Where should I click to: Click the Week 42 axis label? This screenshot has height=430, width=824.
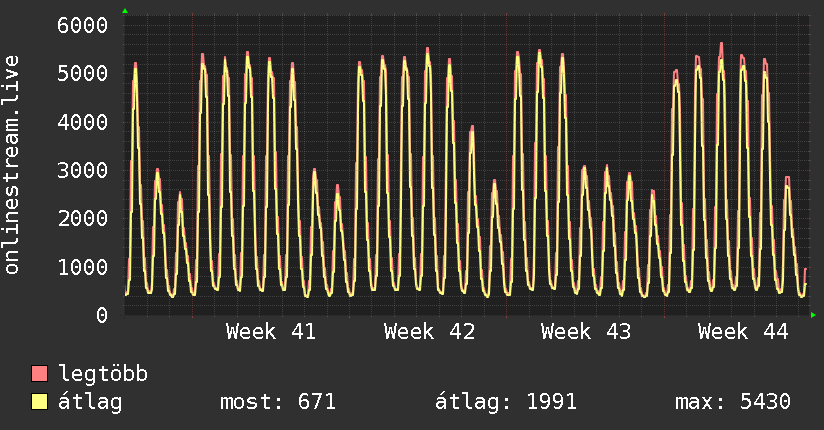[429, 332]
